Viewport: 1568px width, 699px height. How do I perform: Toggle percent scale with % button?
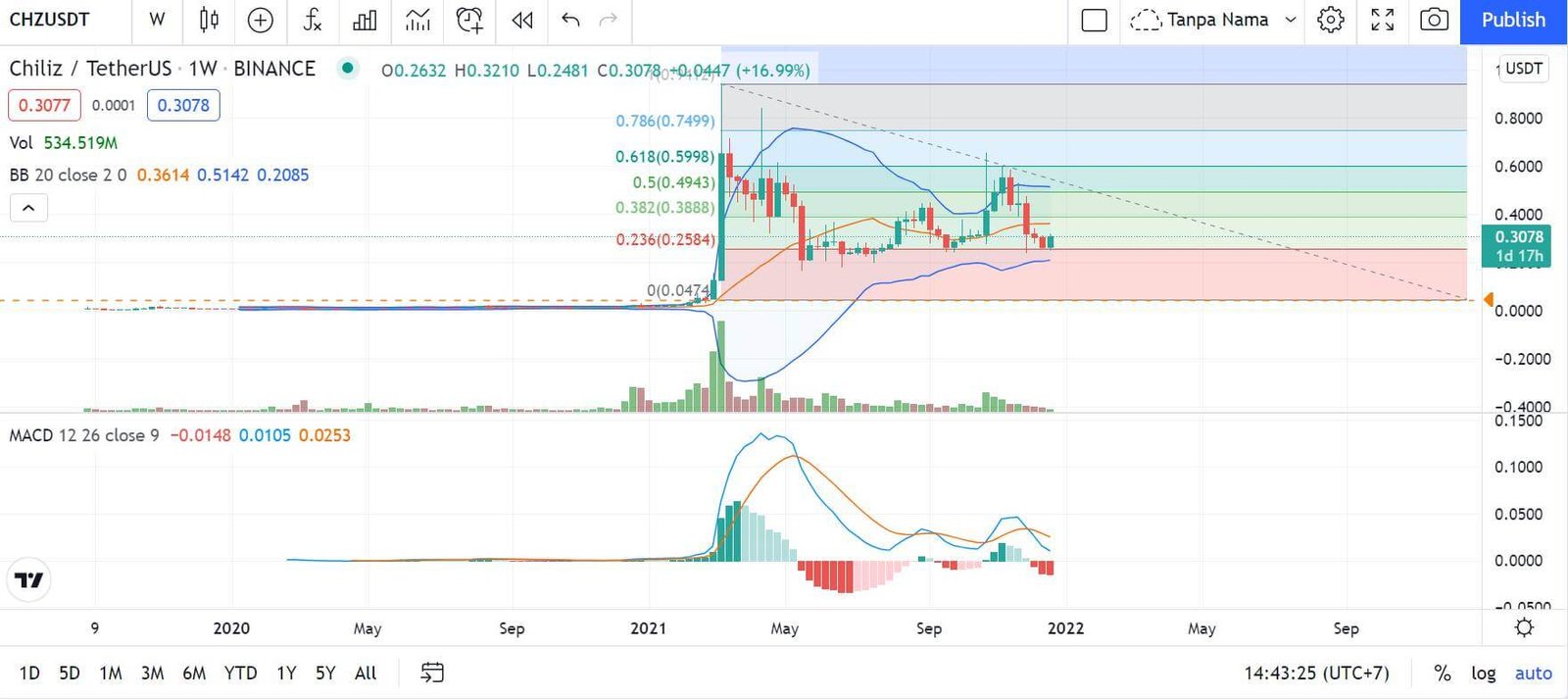pos(1442,674)
